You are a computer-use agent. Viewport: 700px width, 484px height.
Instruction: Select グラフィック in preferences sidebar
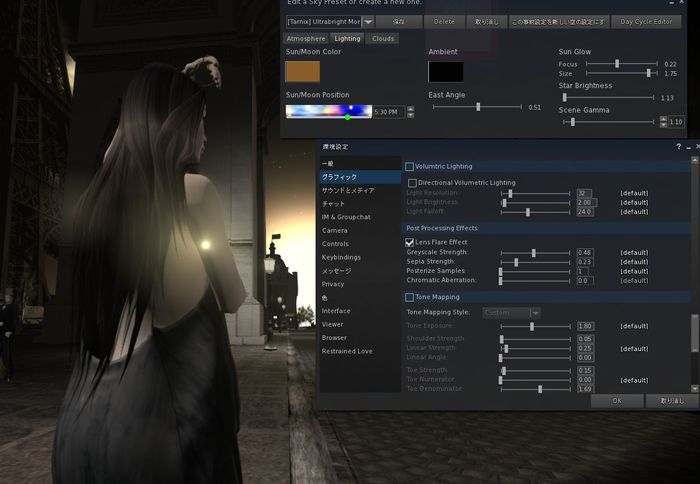360,177
